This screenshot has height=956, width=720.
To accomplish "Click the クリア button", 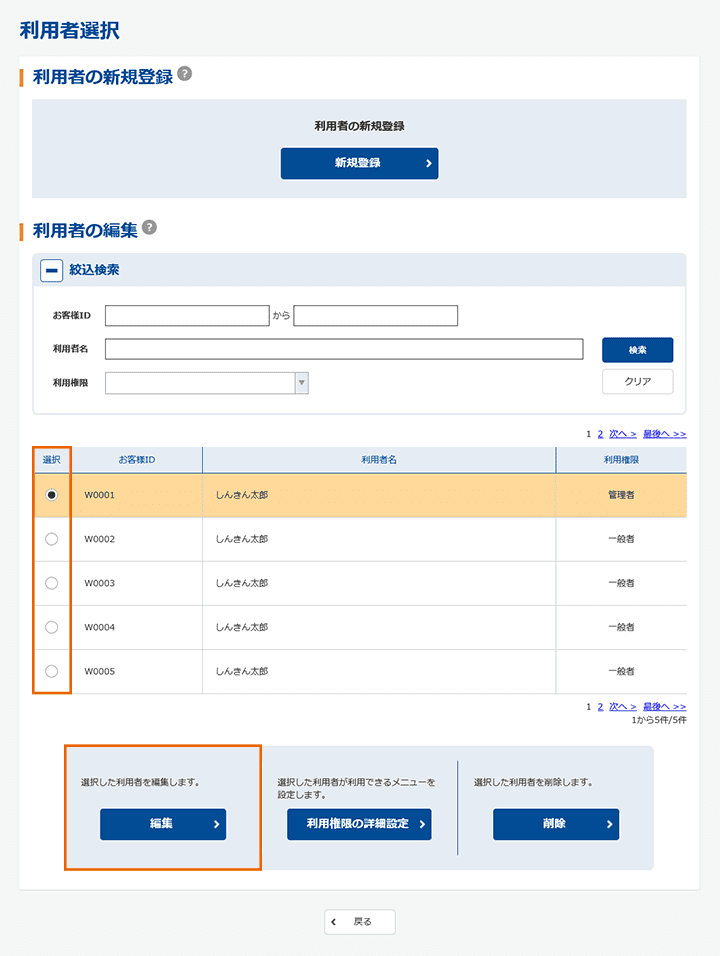I will [x=637, y=381].
